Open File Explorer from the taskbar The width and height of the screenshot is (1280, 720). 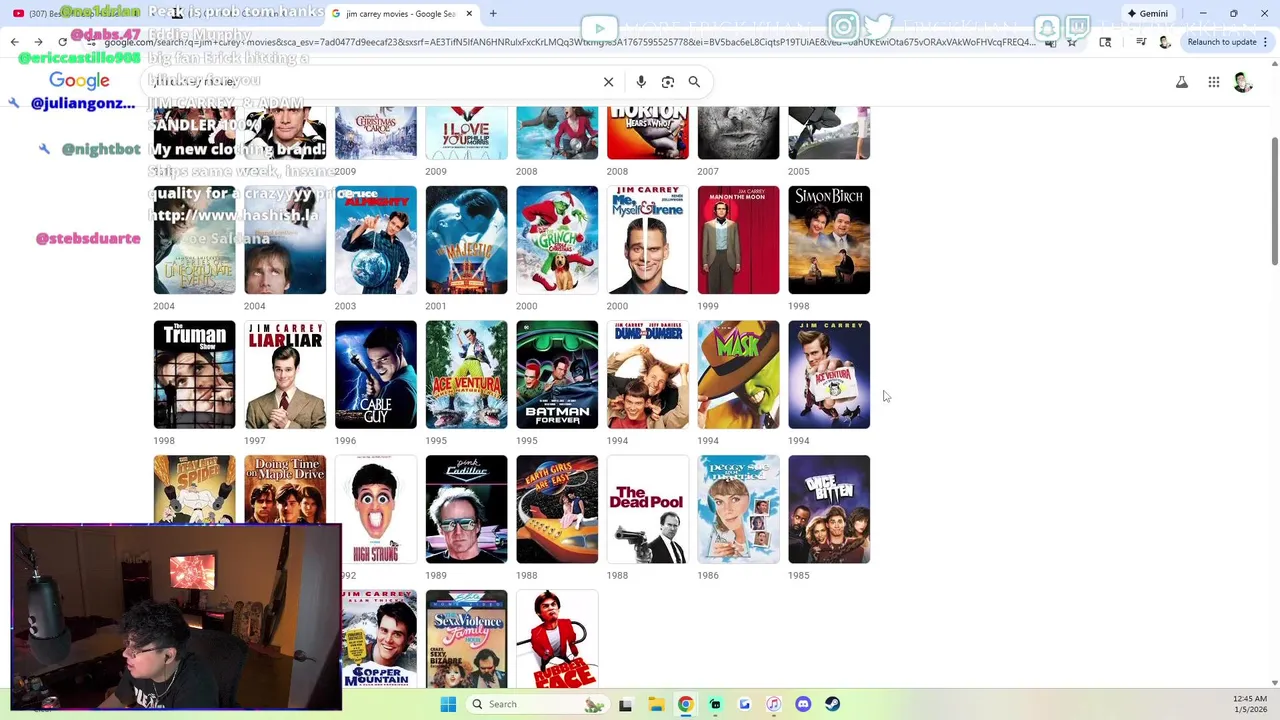point(656,704)
